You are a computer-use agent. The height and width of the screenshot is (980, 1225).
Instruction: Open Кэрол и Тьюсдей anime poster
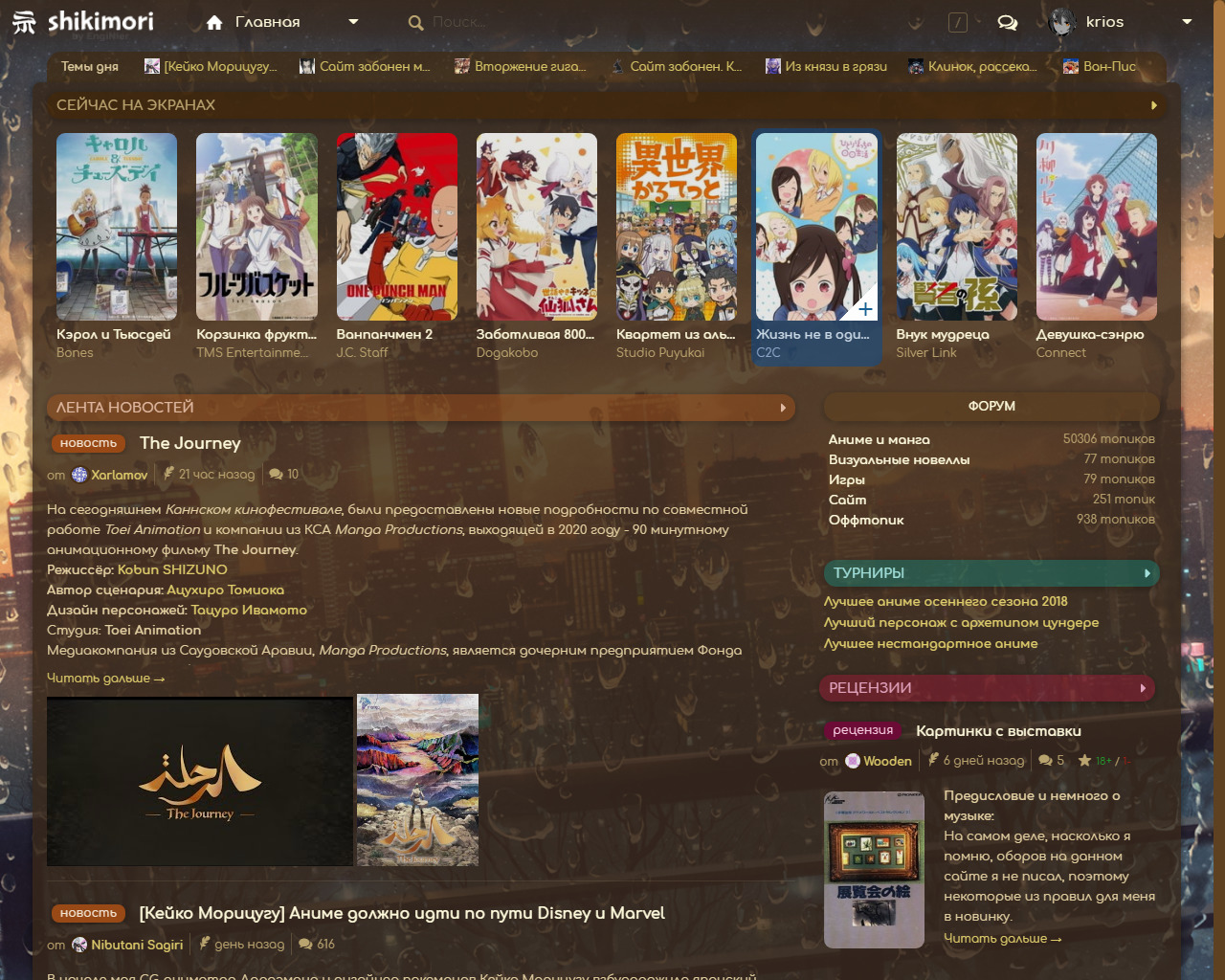coord(117,227)
